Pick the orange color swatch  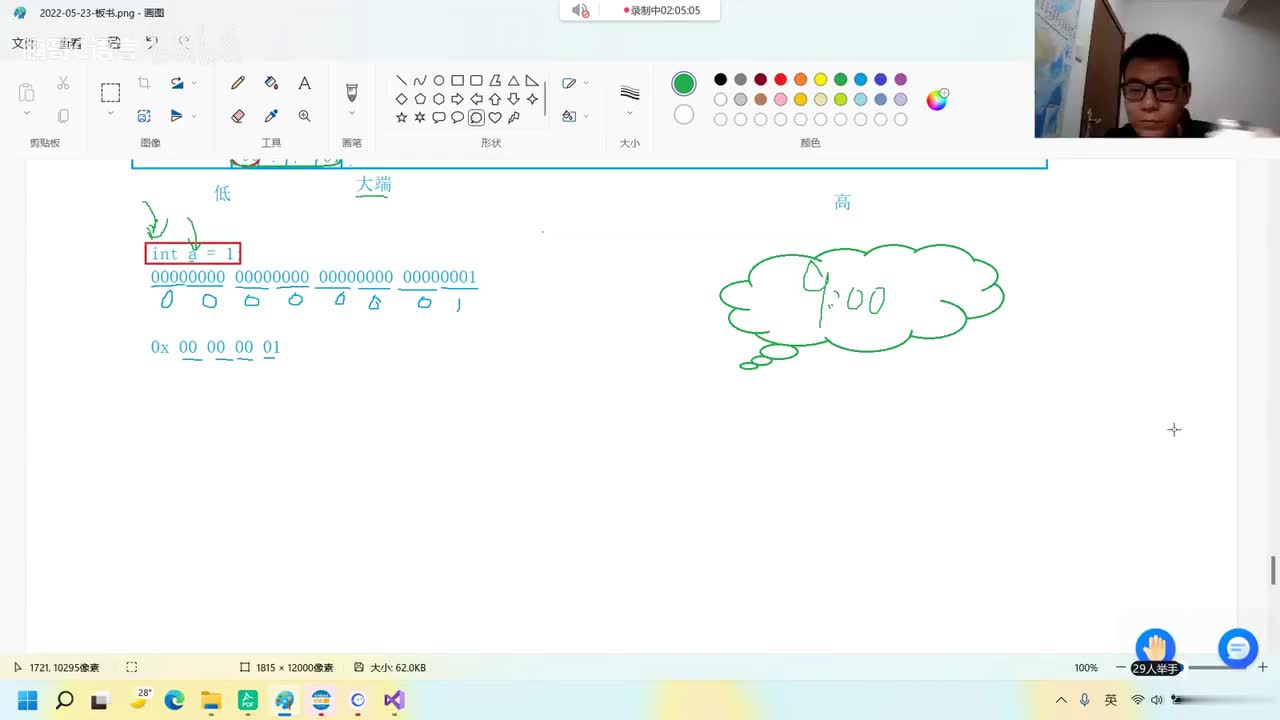pos(800,80)
